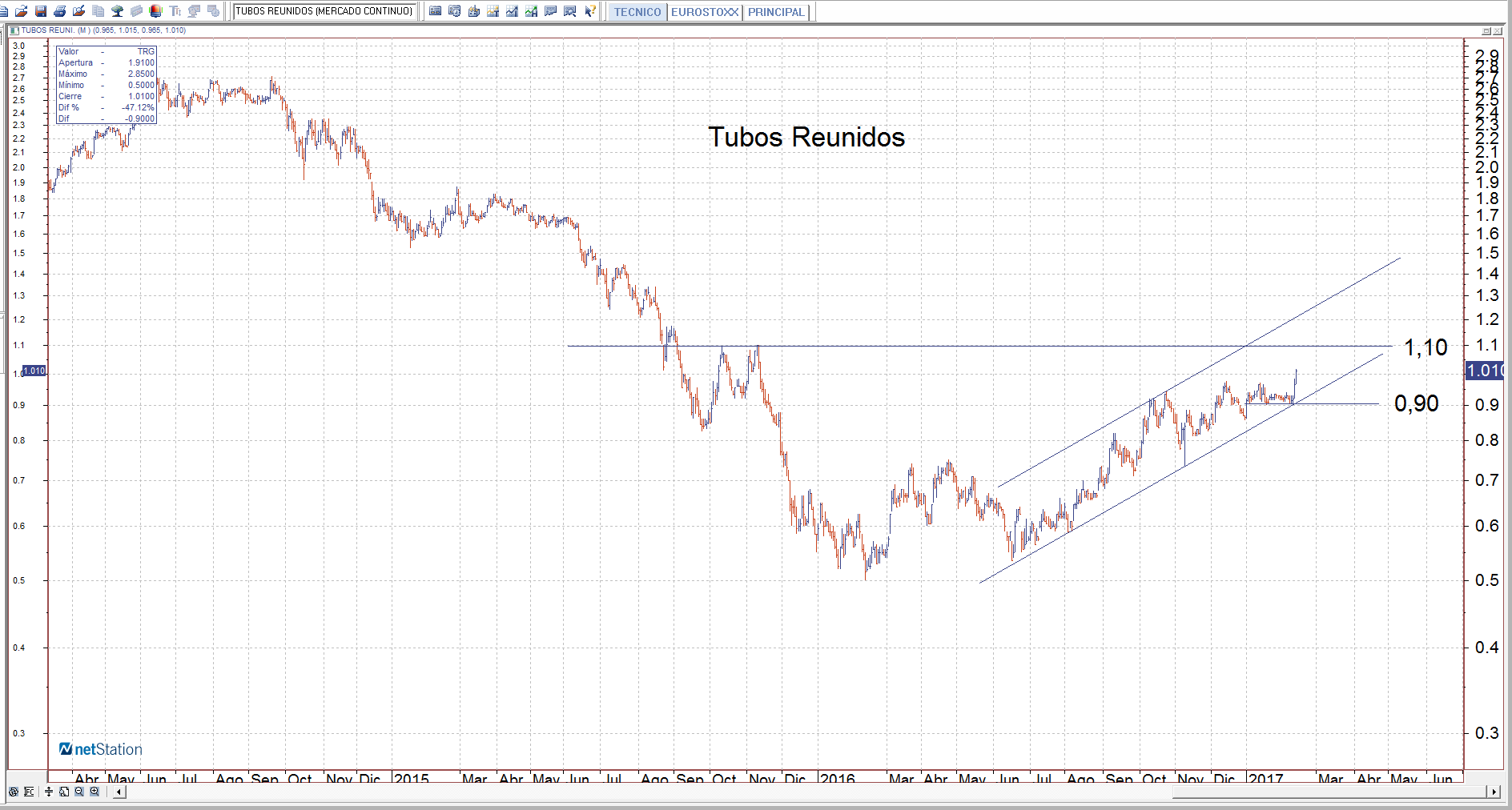Click the TUBOS REUNI. (M) chart header text
Viewport: 1512px width, 810px height.
click(x=103, y=30)
